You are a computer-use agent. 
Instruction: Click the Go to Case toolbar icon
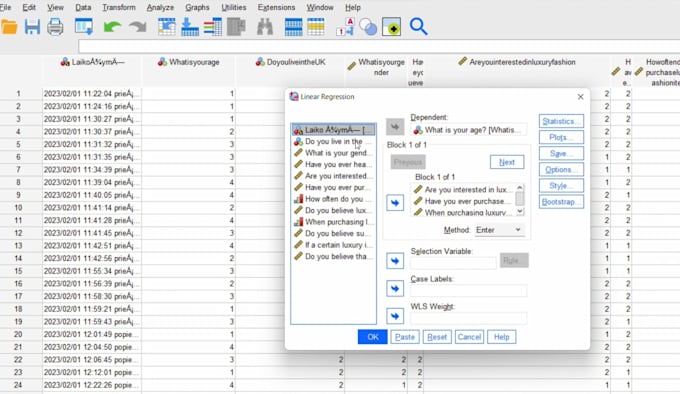[166, 27]
